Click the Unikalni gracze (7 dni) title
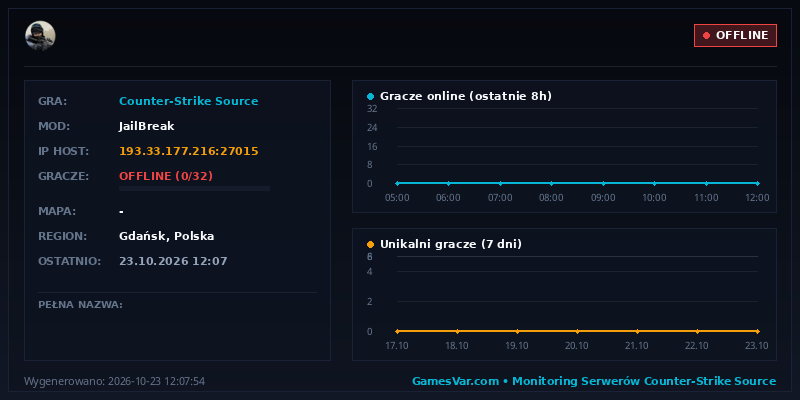The image size is (800, 400). tap(451, 244)
